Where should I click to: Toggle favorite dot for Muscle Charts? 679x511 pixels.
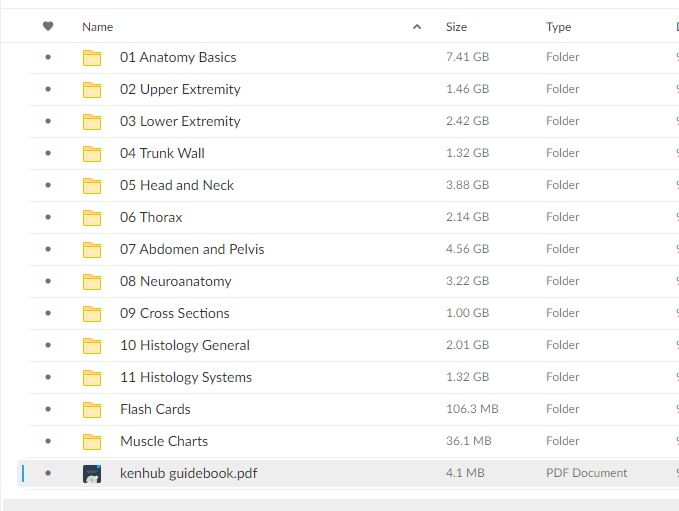[48, 442]
